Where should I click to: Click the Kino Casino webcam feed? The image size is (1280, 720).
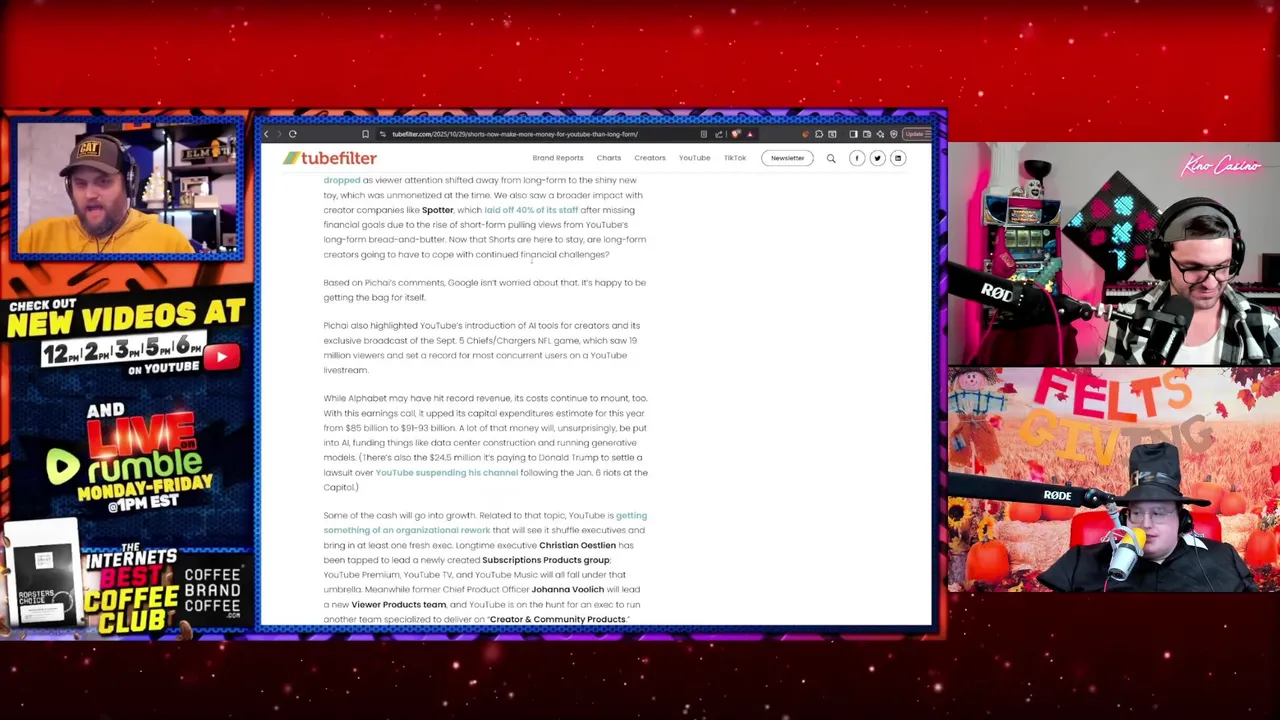[x=1113, y=254]
